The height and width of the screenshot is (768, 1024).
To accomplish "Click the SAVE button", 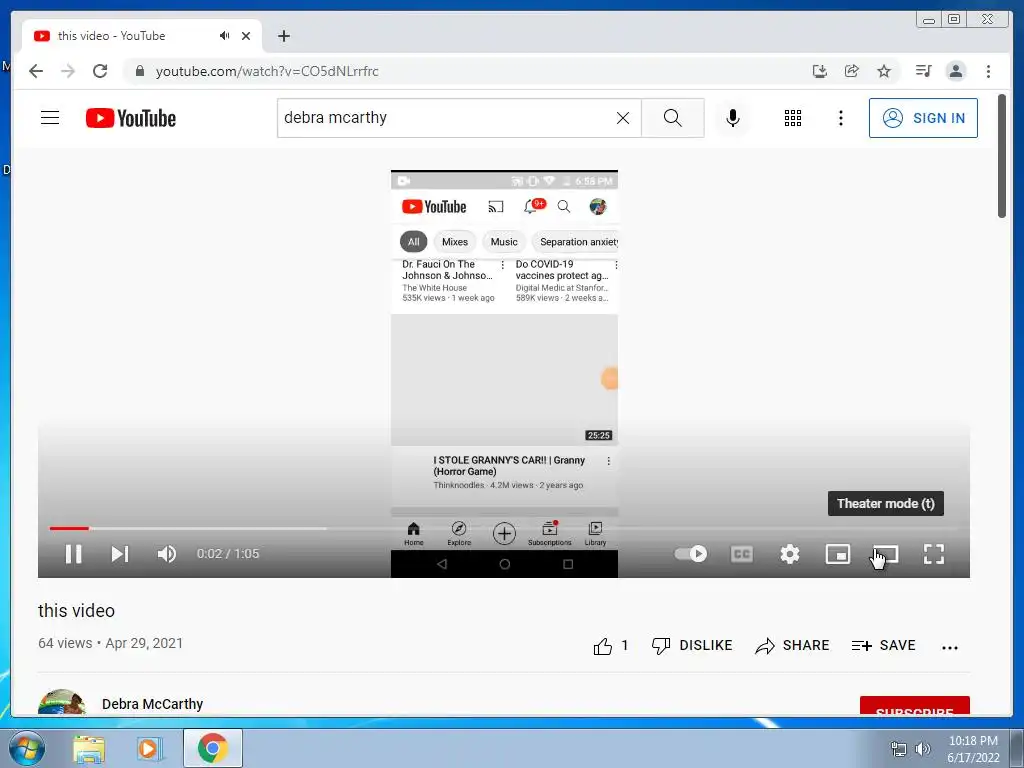I will [x=884, y=646].
